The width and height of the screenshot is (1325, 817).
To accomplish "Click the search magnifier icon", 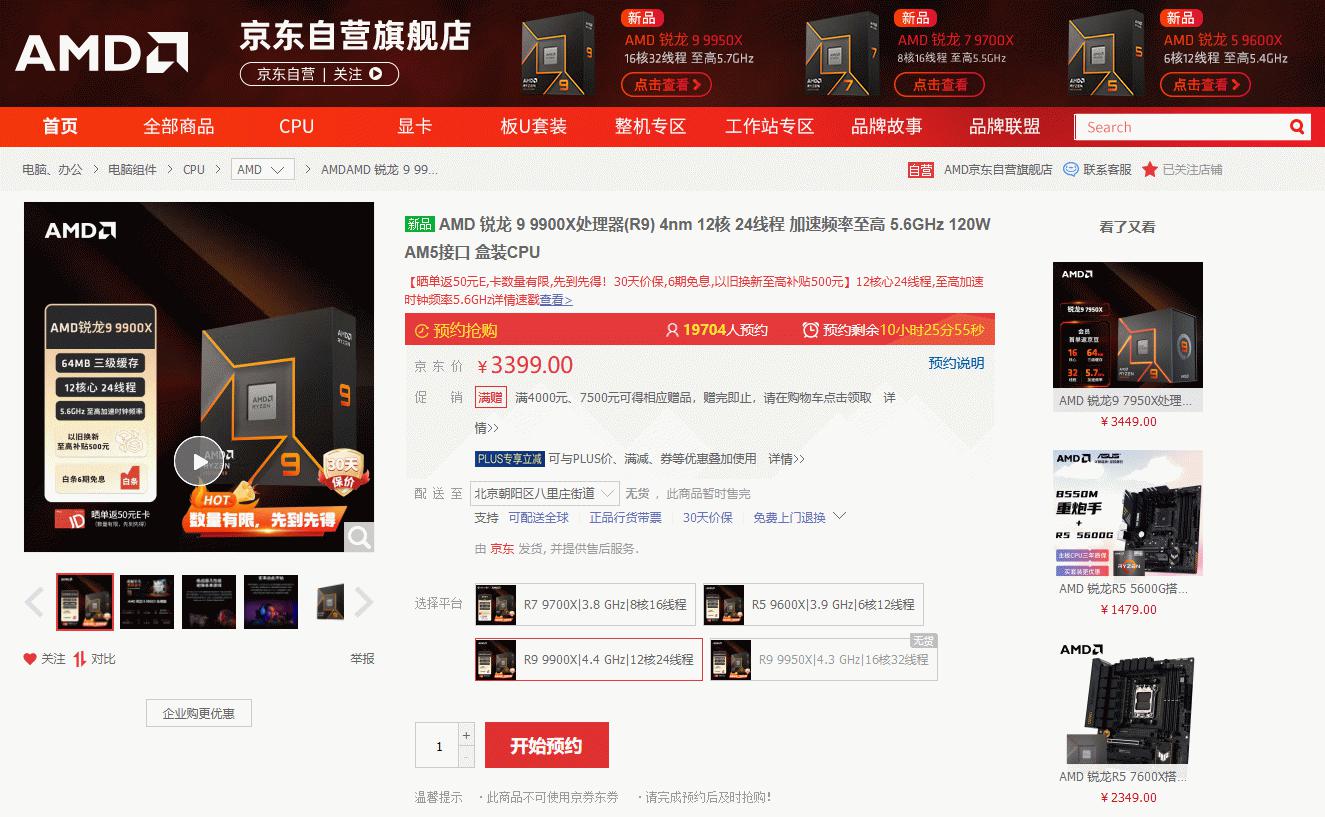I will (1296, 127).
